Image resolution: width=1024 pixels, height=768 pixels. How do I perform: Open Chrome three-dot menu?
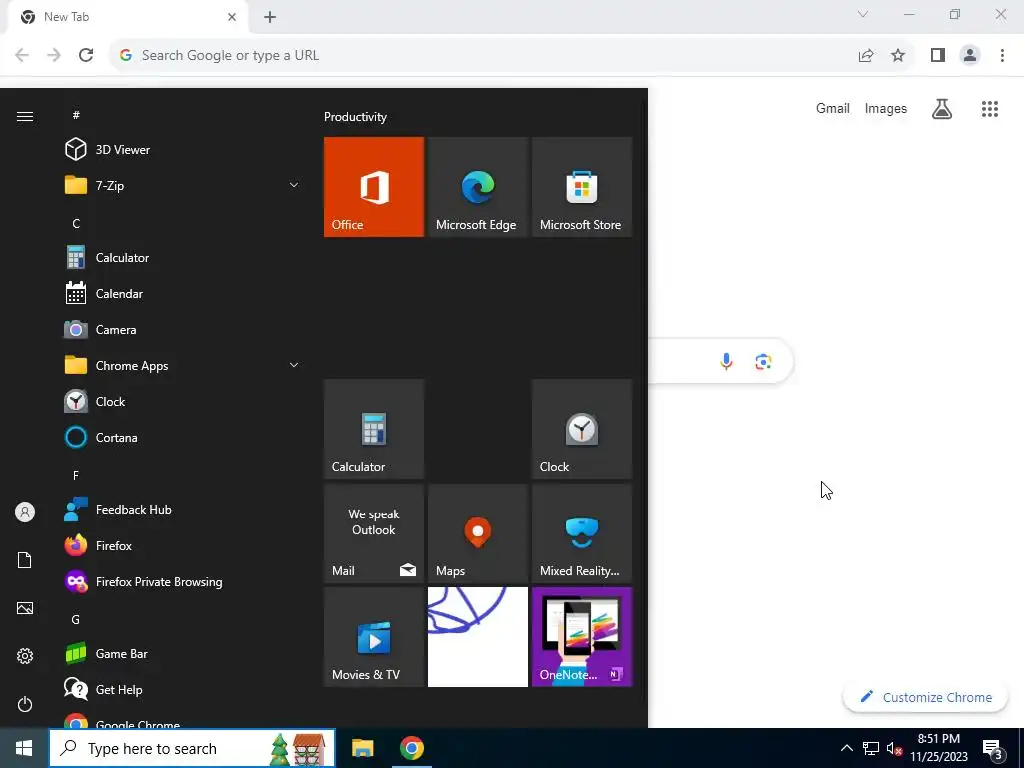click(x=1002, y=56)
